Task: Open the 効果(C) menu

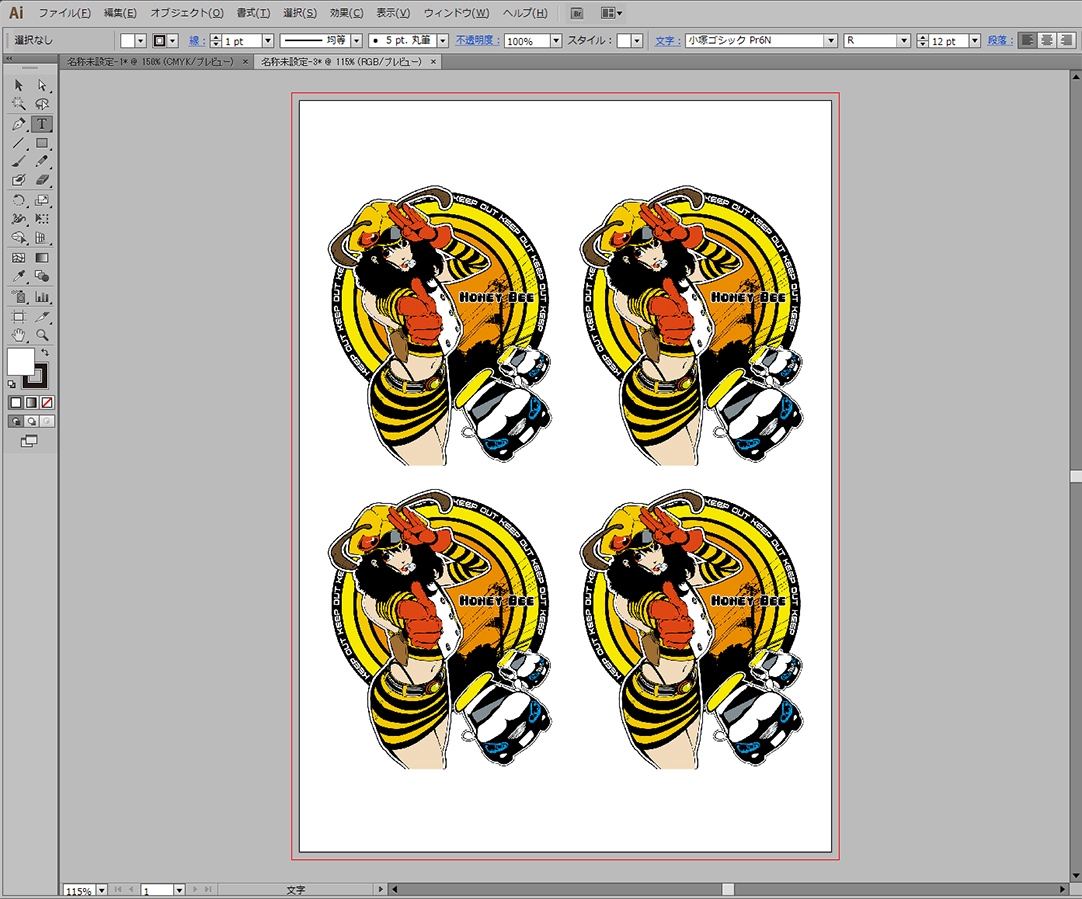Action: pyautogui.click(x=346, y=13)
